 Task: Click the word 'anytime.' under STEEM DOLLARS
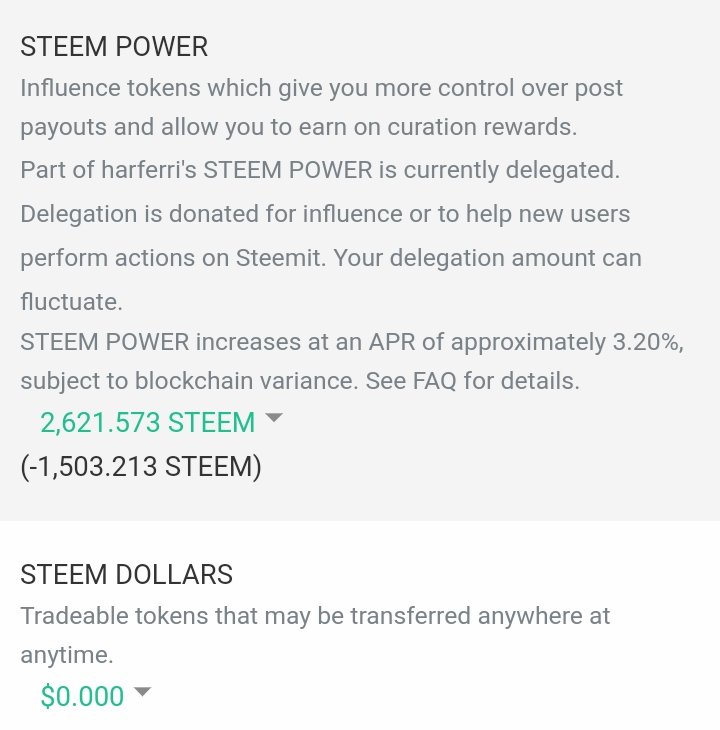point(67,656)
